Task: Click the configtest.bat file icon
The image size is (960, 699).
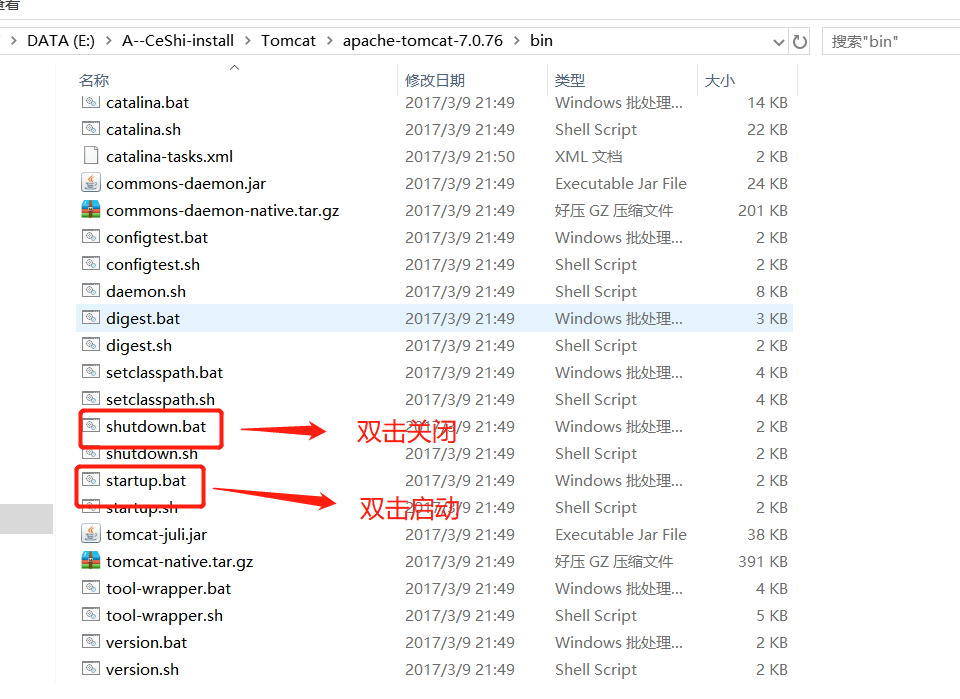Action: 91,237
